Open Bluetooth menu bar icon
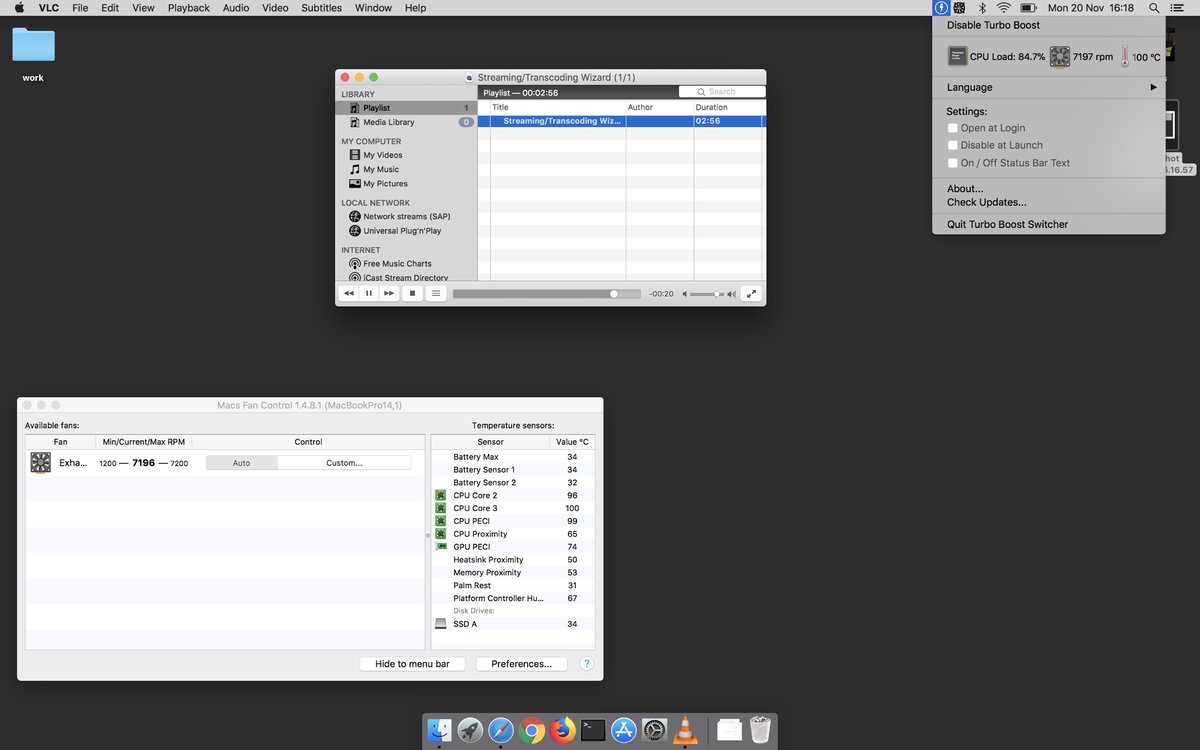The image size is (1200, 750). (982, 8)
